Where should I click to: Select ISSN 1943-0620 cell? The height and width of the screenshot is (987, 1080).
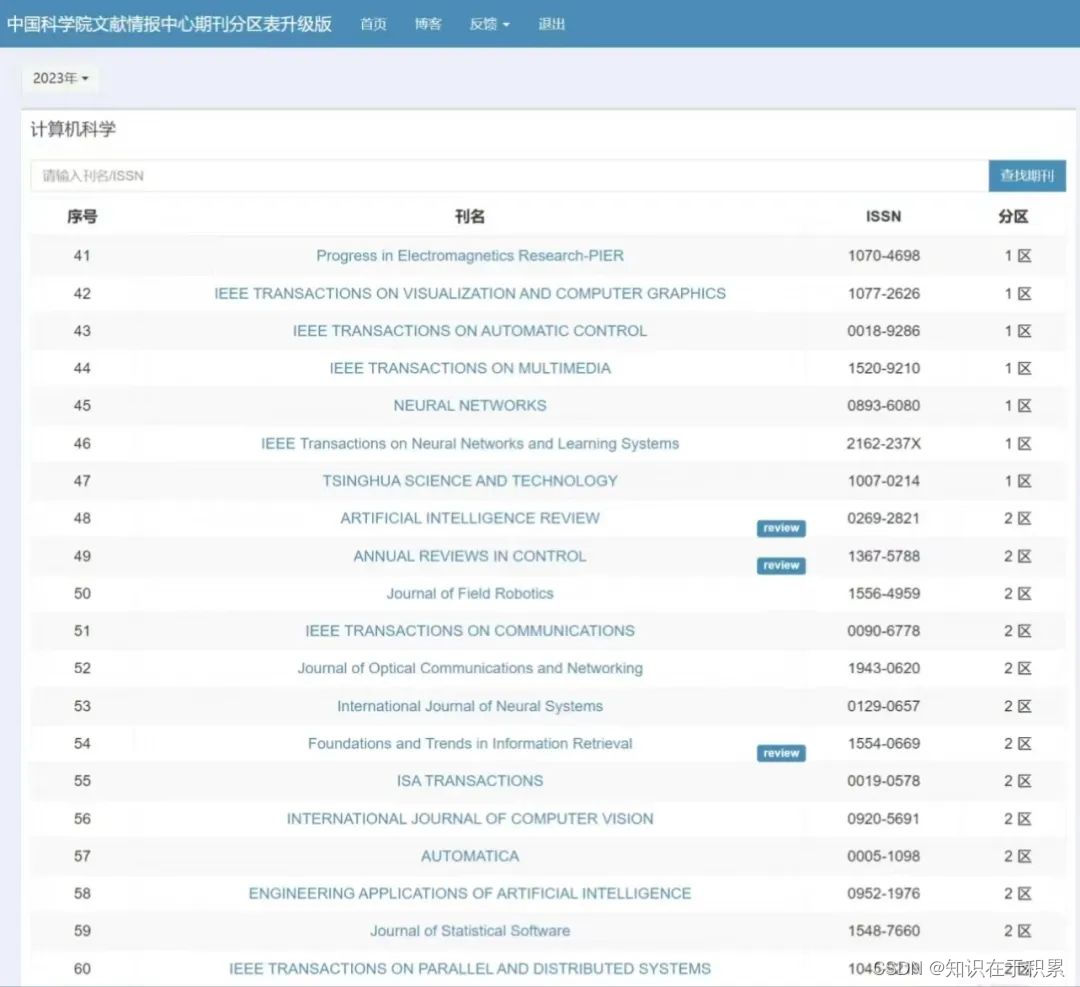tap(884, 668)
